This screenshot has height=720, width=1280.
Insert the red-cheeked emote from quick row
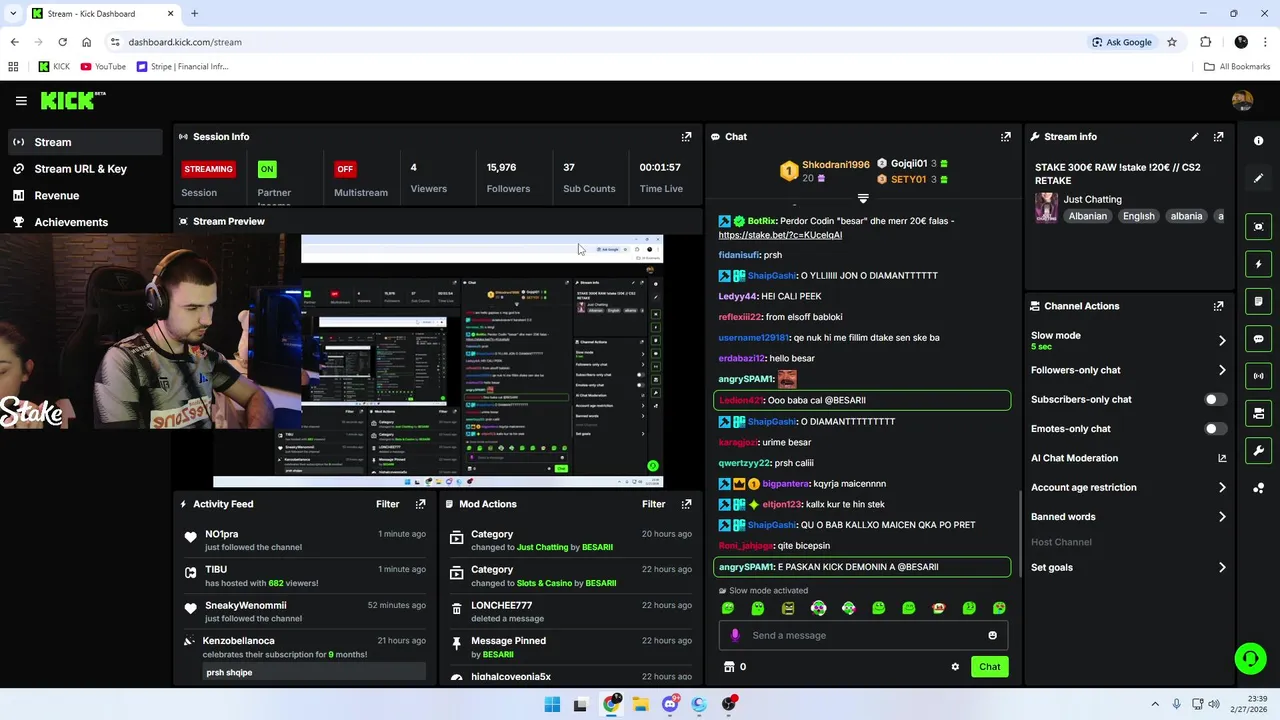point(939,608)
